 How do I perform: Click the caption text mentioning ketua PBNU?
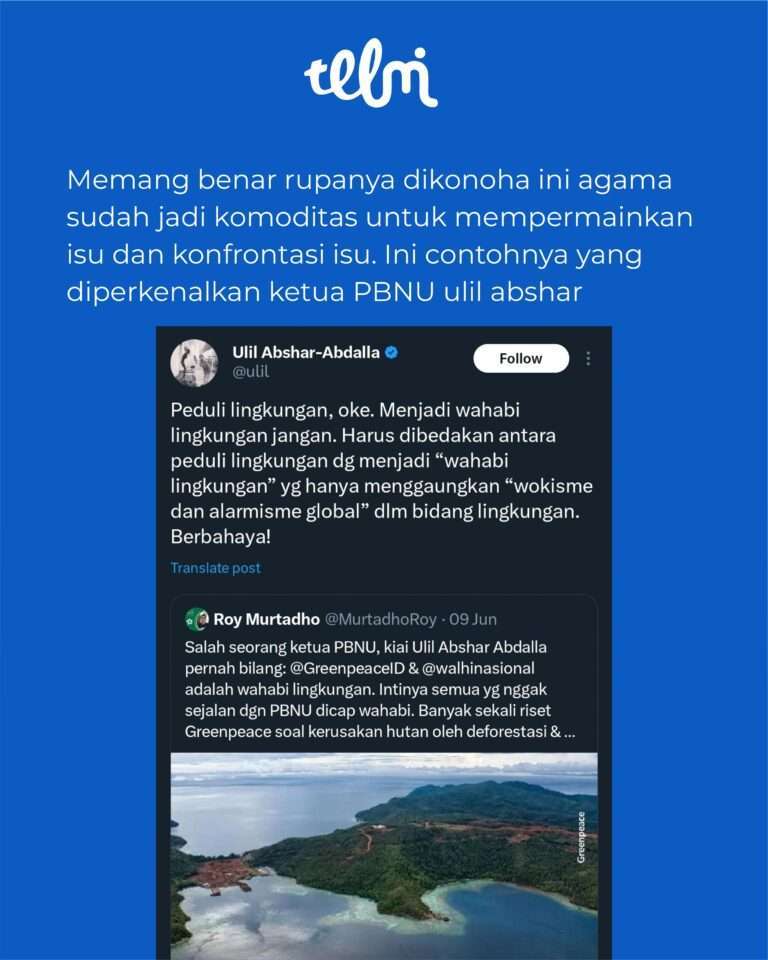tap(380, 236)
